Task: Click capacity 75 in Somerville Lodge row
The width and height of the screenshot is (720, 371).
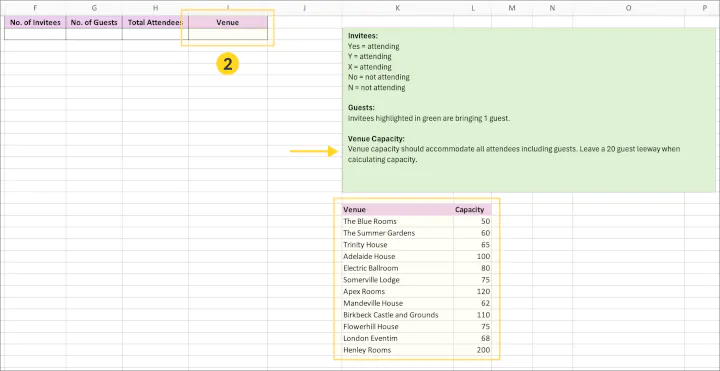Action: 472,280
